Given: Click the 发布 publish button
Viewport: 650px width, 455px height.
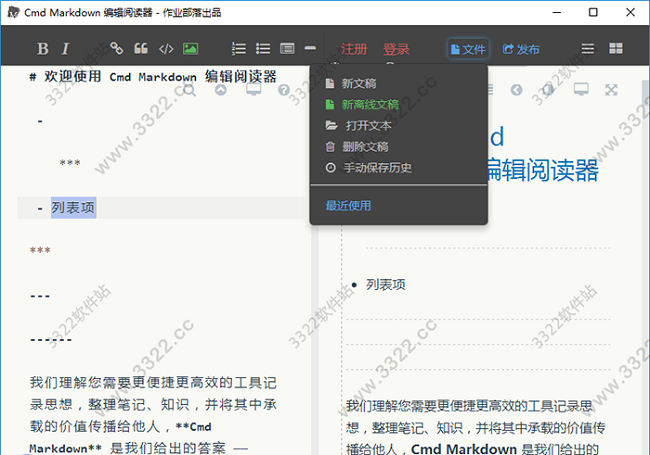Looking at the screenshot, I should pos(521,49).
